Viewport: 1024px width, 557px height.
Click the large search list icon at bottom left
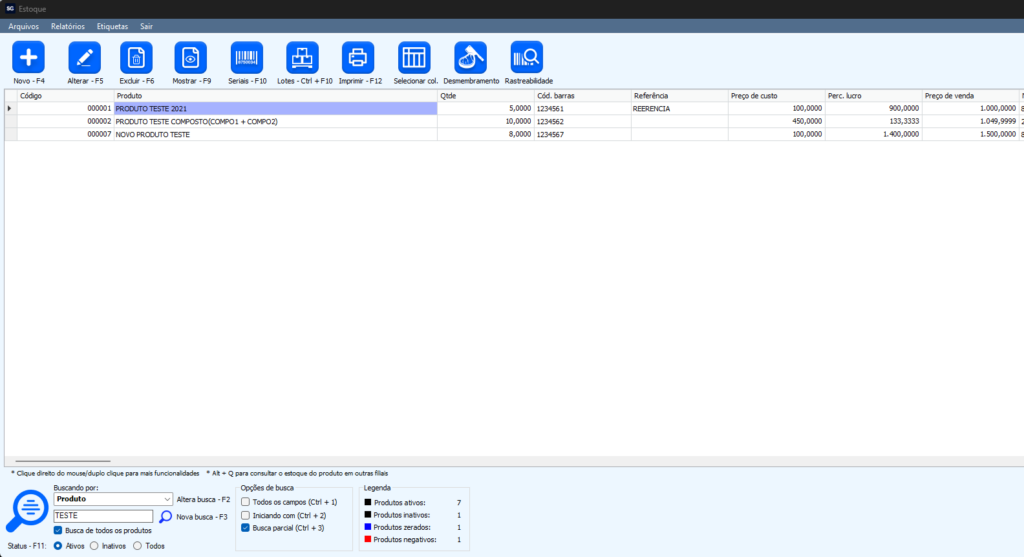(27, 511)
